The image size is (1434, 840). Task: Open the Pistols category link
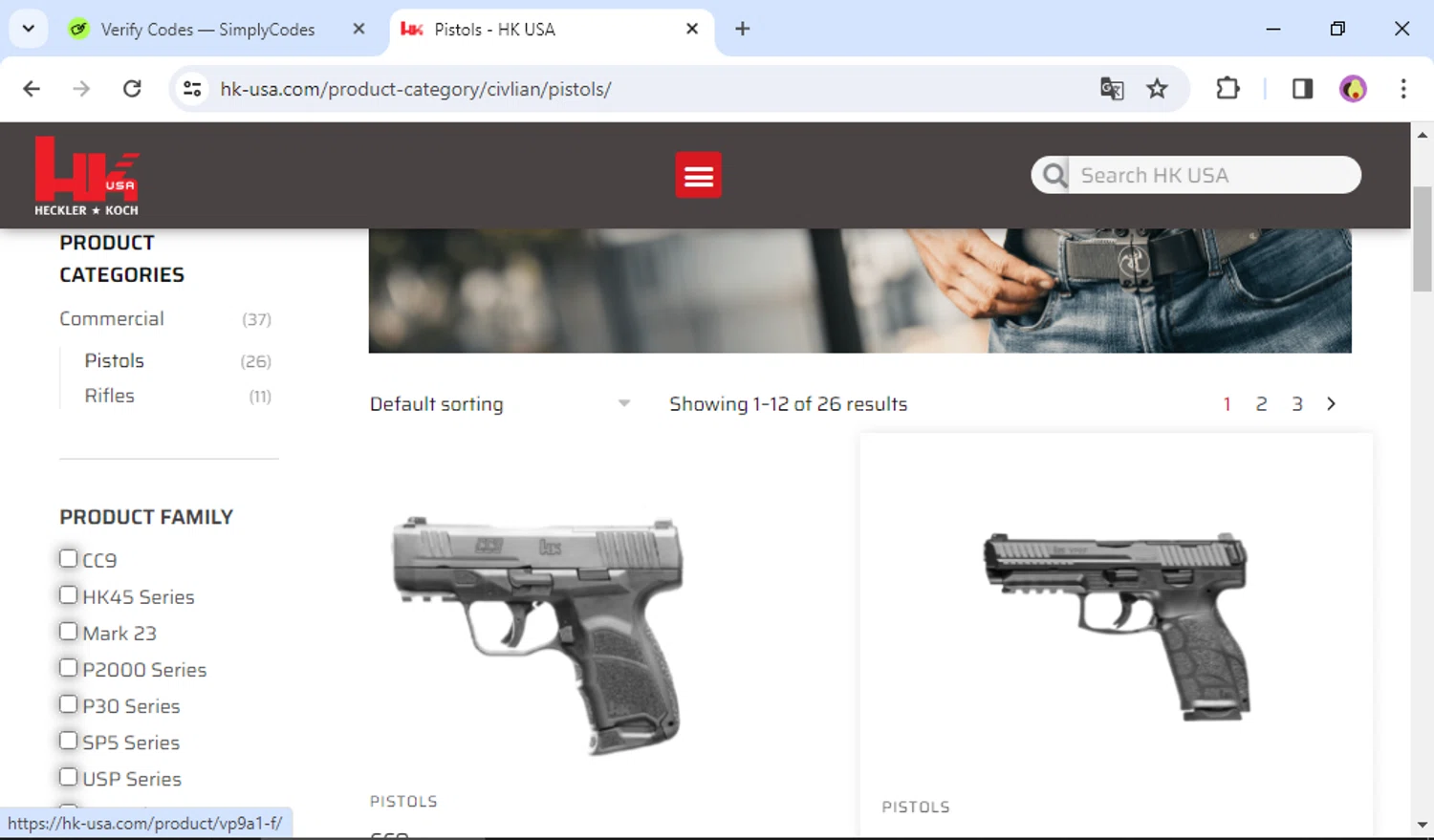(x=114, y=360)
